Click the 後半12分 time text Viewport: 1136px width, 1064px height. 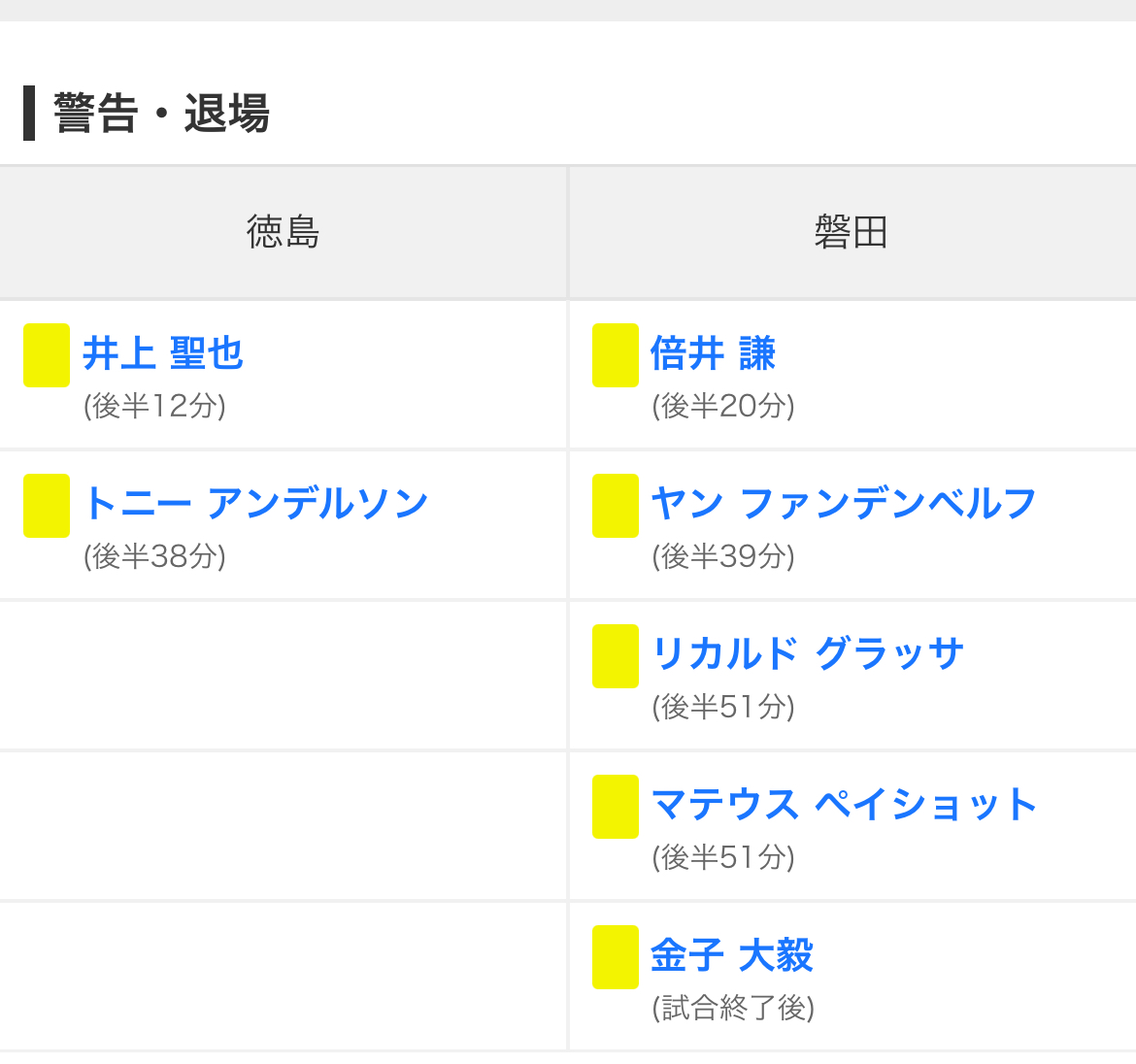[154, 406]
